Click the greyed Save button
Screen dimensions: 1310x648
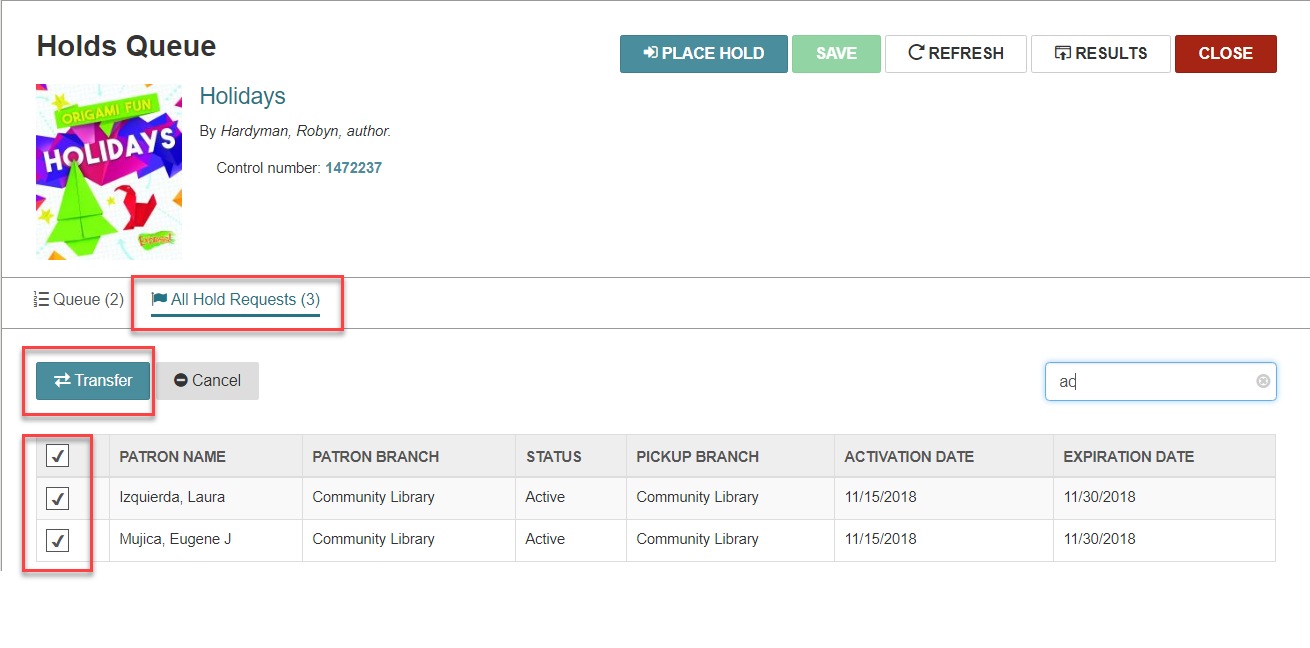coord(836,54)
